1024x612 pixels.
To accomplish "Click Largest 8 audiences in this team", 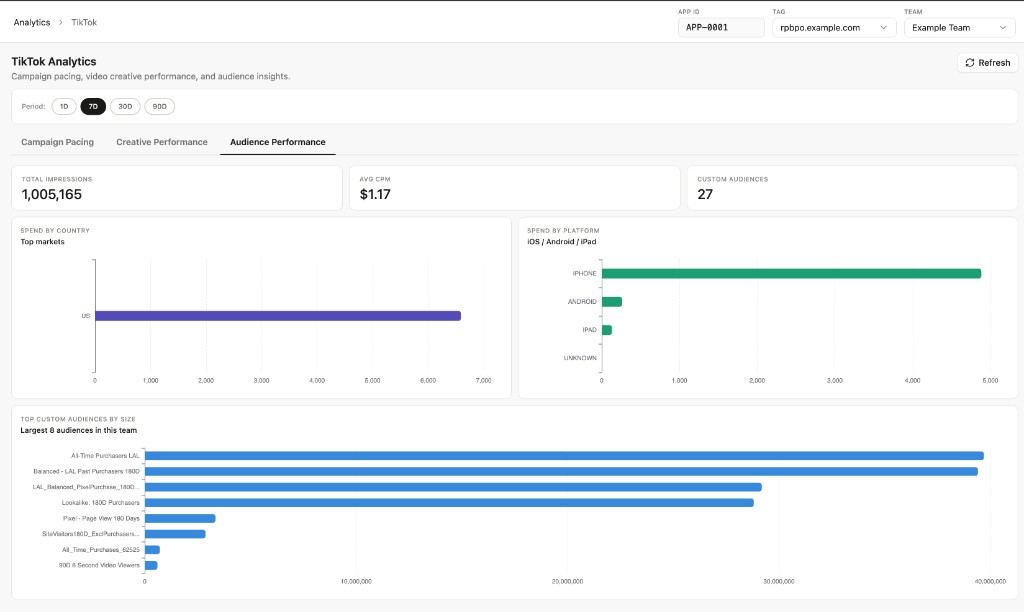I will coord(78,430).
